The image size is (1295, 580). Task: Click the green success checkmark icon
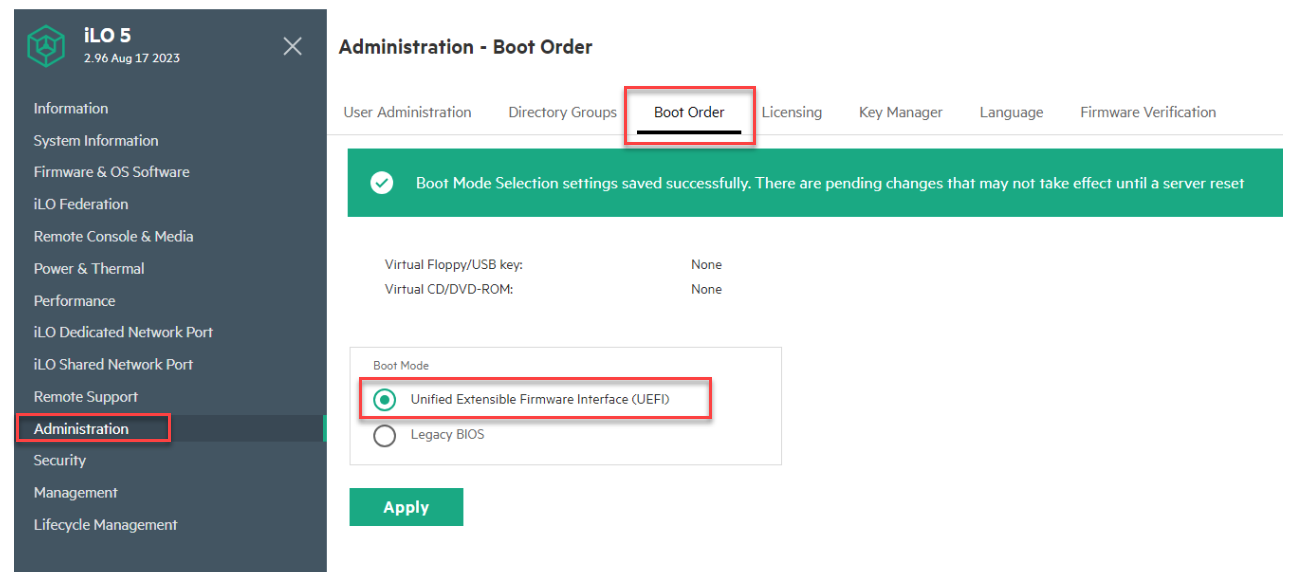381,183
